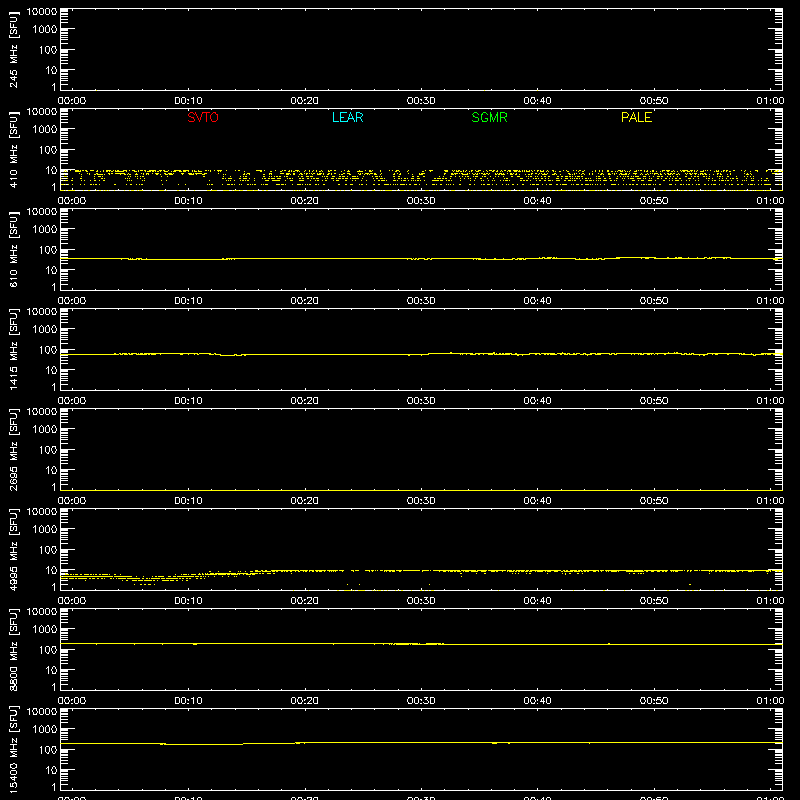This screenshot has height=800, width=800.
Task: Click the 100 y-axis value on the 8800 MHz plot
Action: pos(48,650)
